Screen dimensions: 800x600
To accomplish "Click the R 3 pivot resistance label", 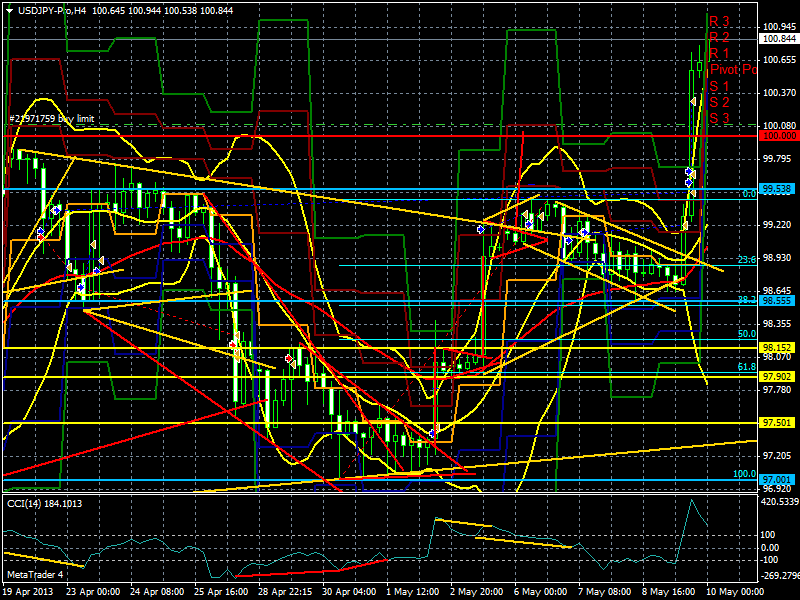I will tap(719, 21).
